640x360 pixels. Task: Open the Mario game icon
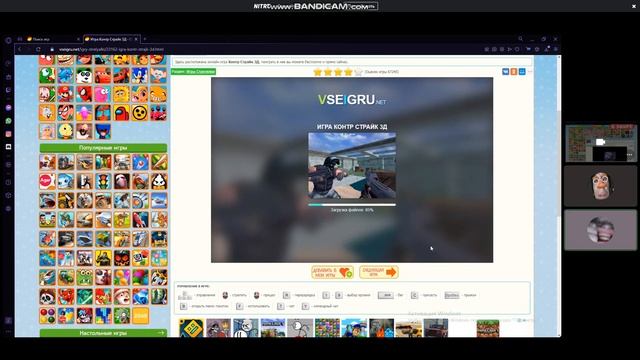point(65,94)
